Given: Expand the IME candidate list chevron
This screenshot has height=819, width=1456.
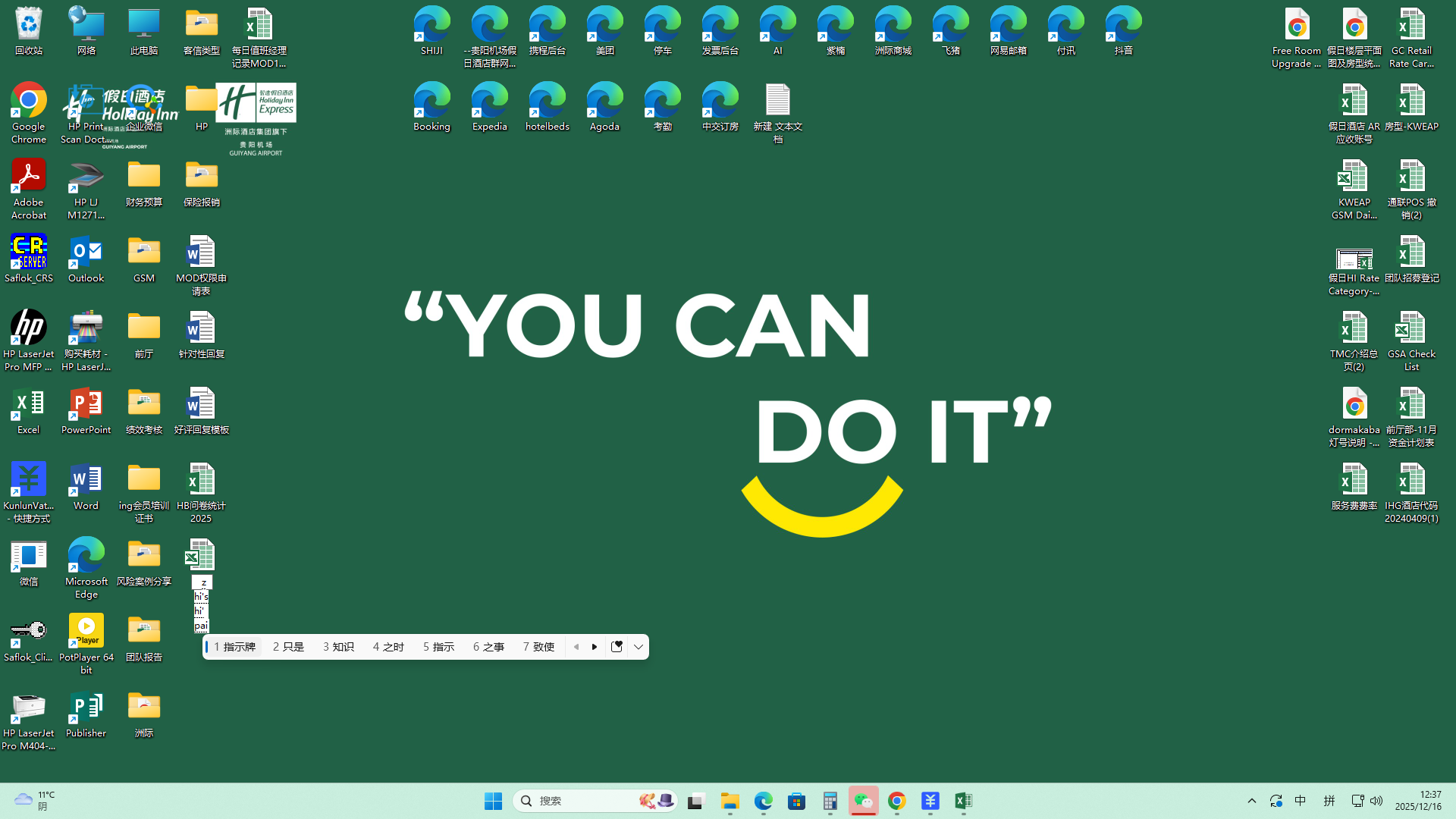Looking at the screenshot, I should click(639, 647).
